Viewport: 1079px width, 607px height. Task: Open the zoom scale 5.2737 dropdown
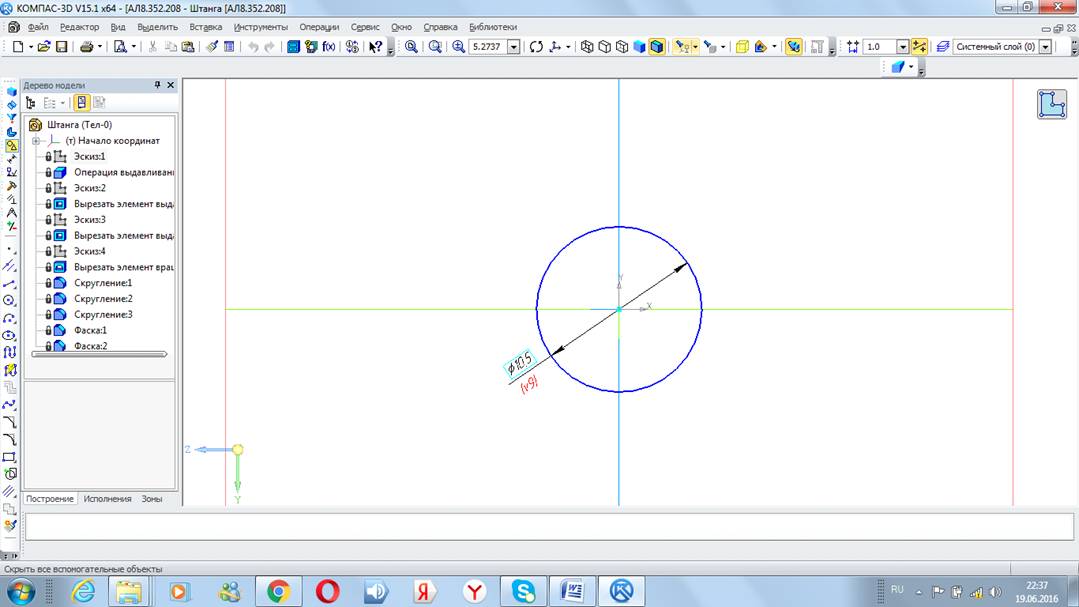tap(514, 47)
